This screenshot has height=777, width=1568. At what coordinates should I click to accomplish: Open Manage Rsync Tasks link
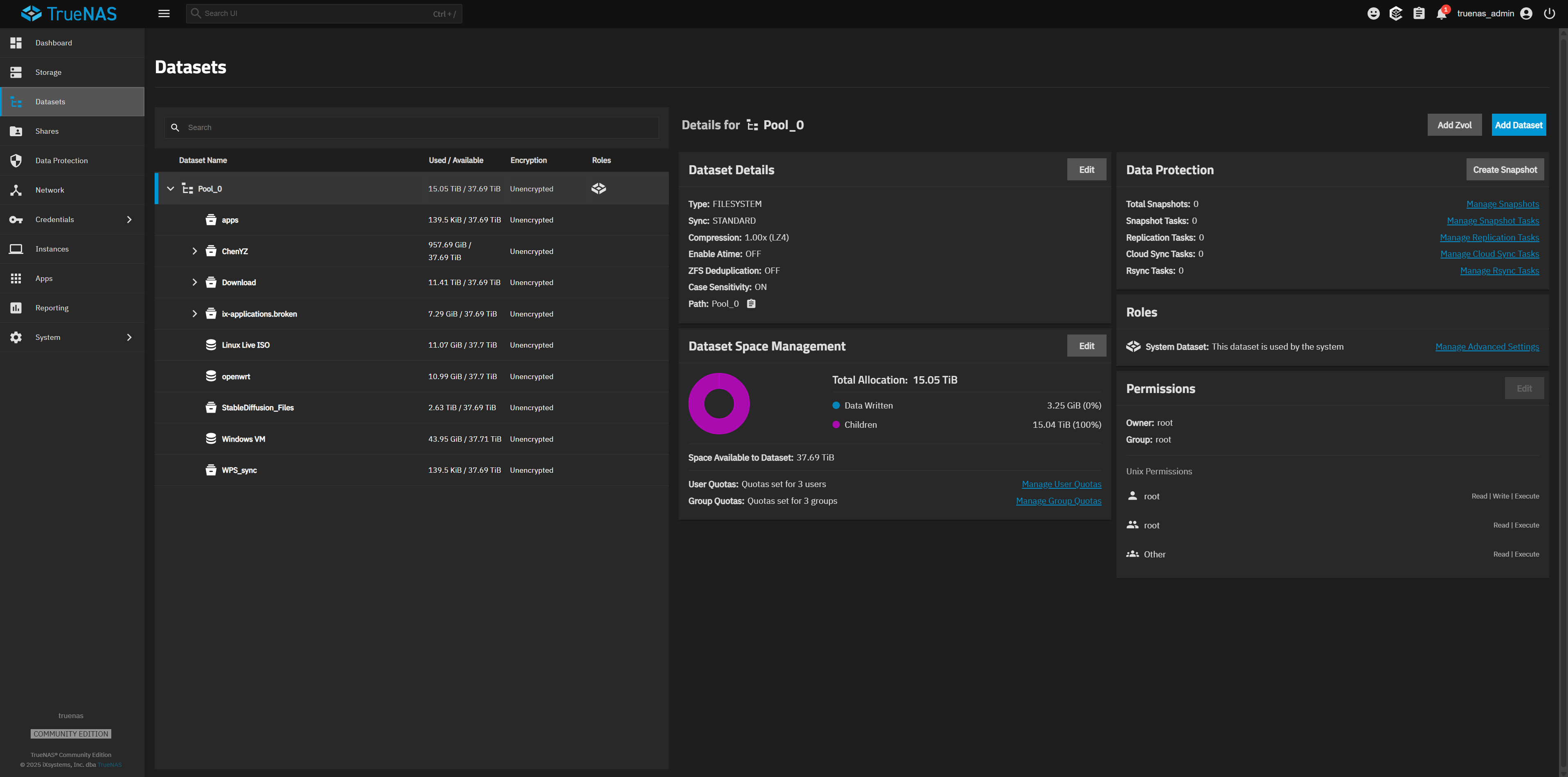tap(1499, 271)
